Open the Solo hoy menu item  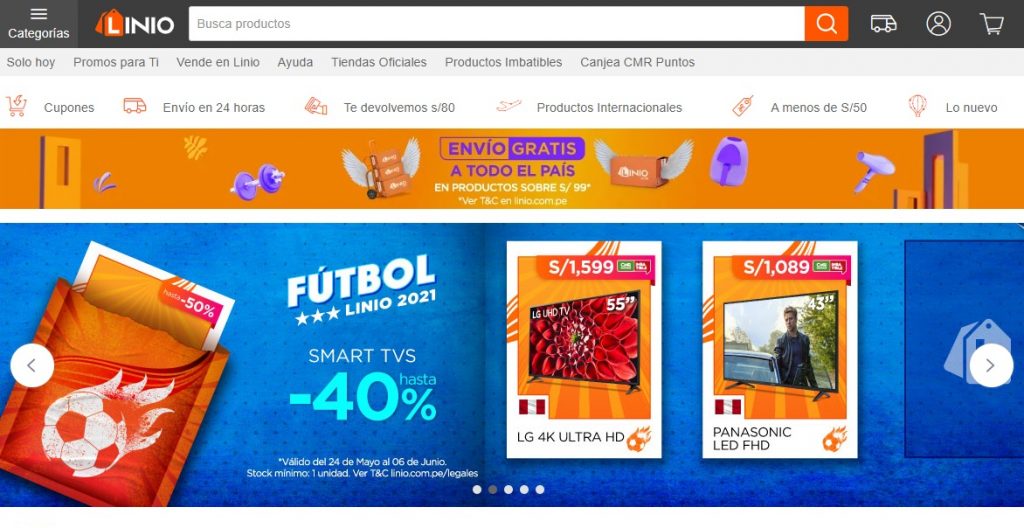[31, 63]
